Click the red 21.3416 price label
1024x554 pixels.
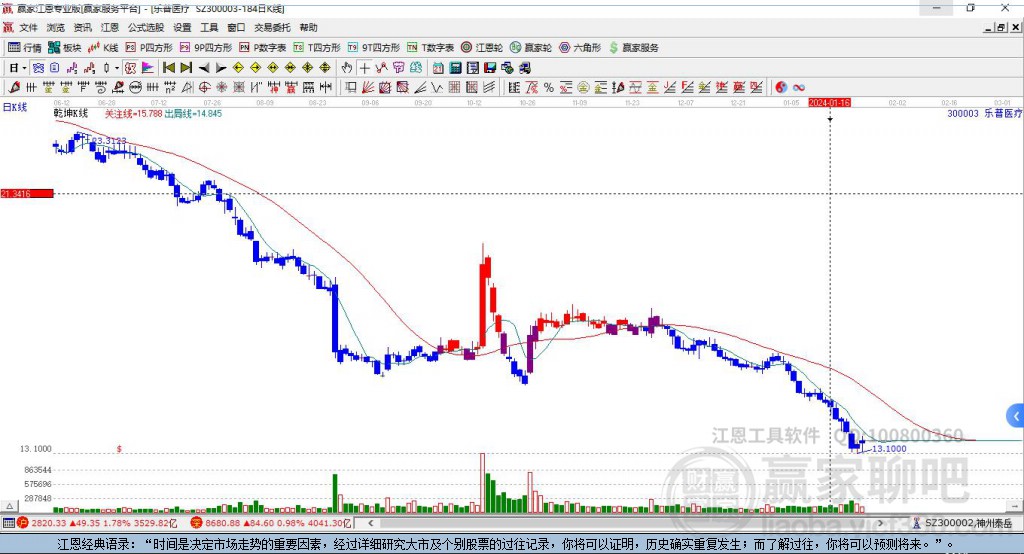pos(27,193)
